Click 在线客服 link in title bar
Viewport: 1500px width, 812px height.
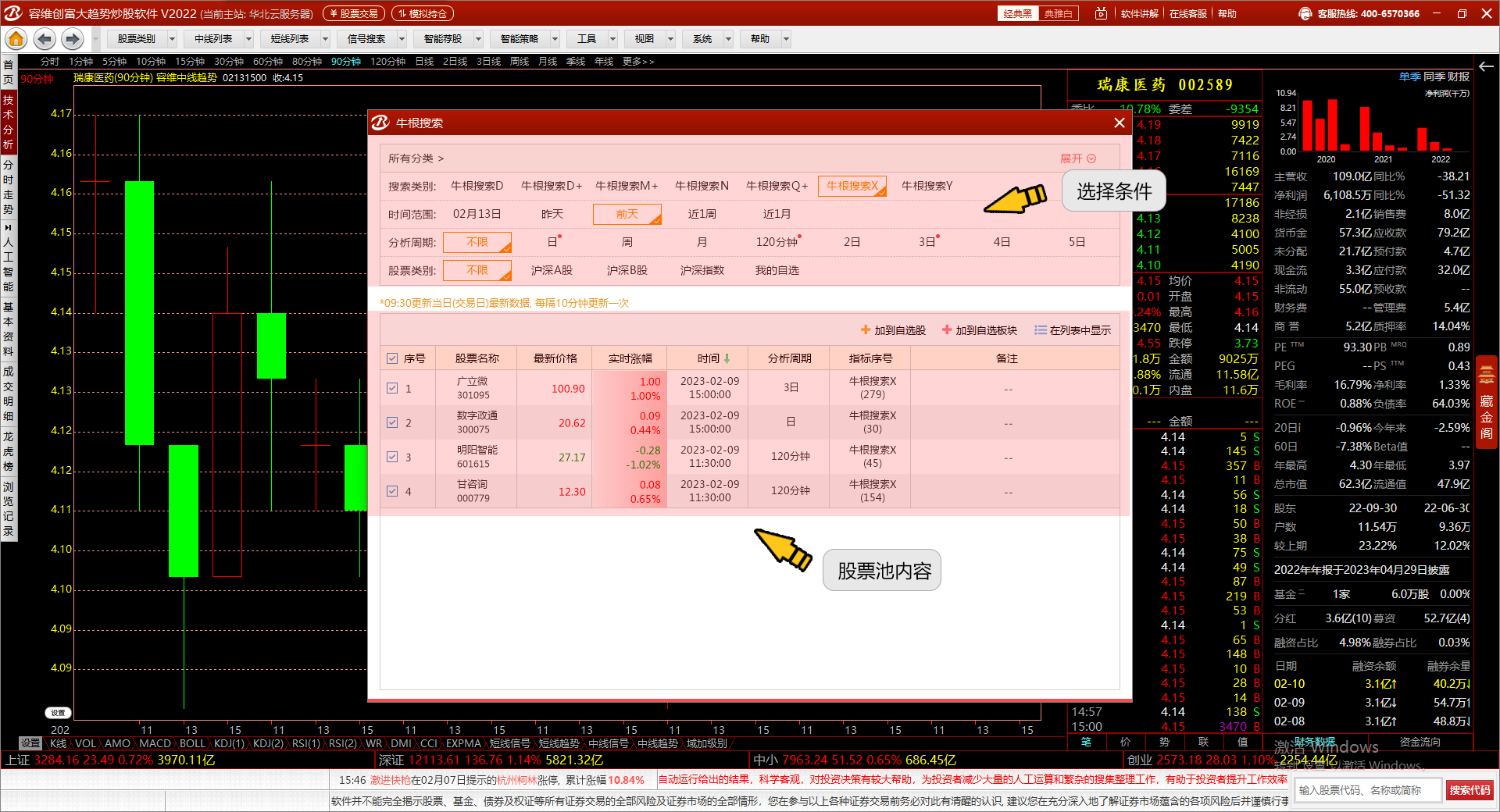tap(1187, 13)
